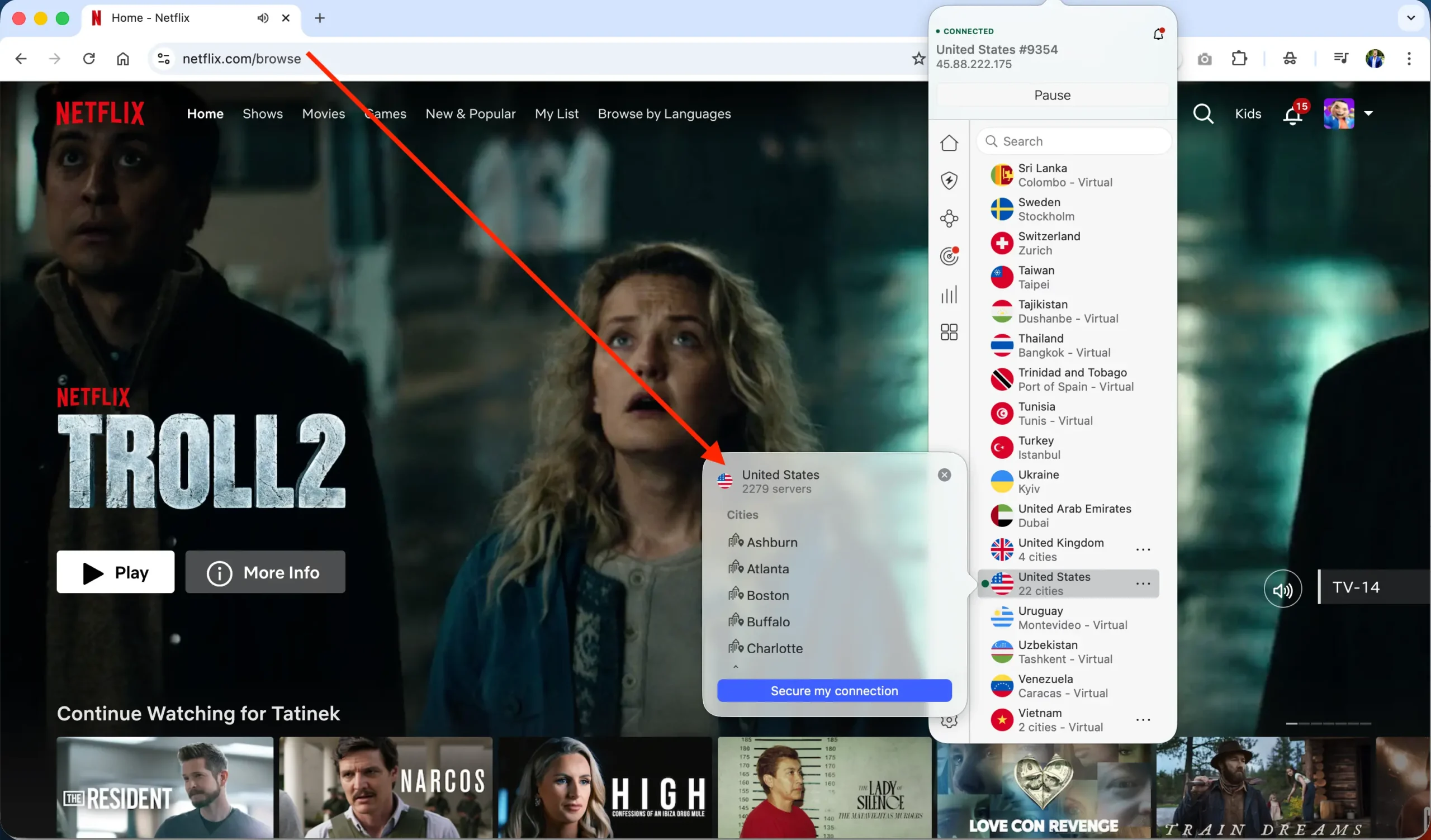Click the Netflix search magnifier icon

pyautogui.click(x=1203, y=113)
